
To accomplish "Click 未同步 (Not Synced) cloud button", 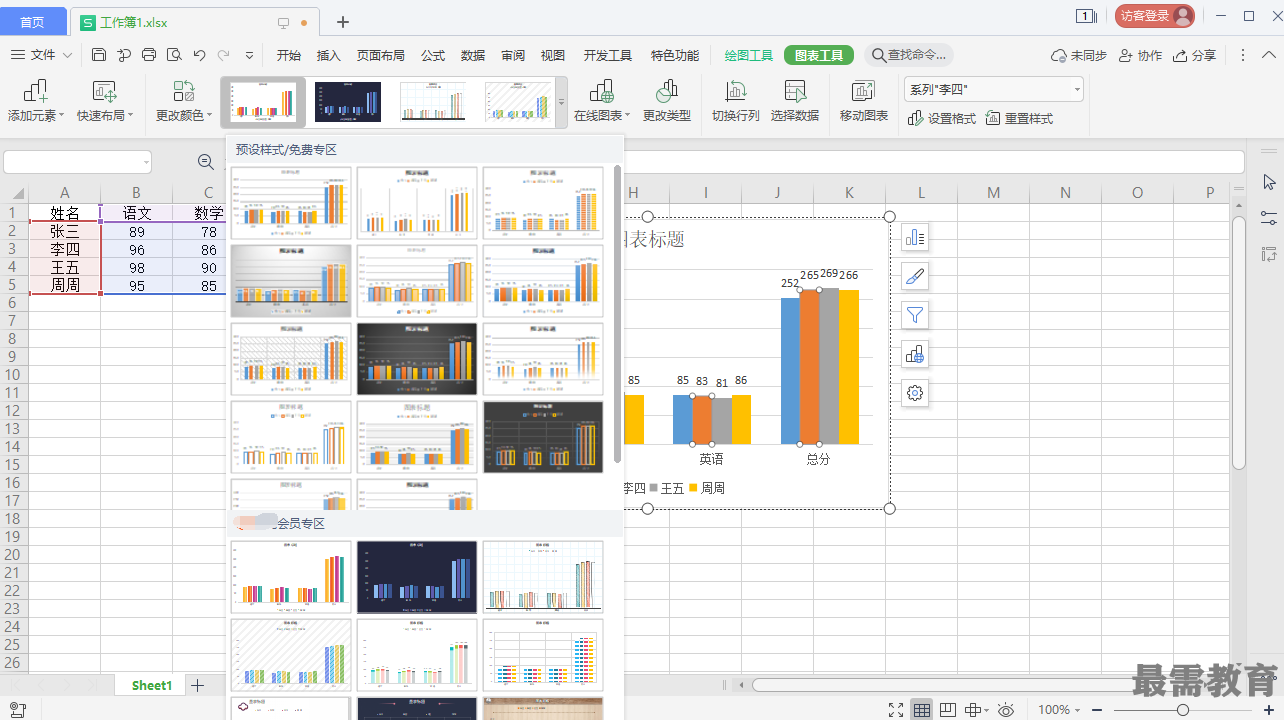I will pos(1078,55).
